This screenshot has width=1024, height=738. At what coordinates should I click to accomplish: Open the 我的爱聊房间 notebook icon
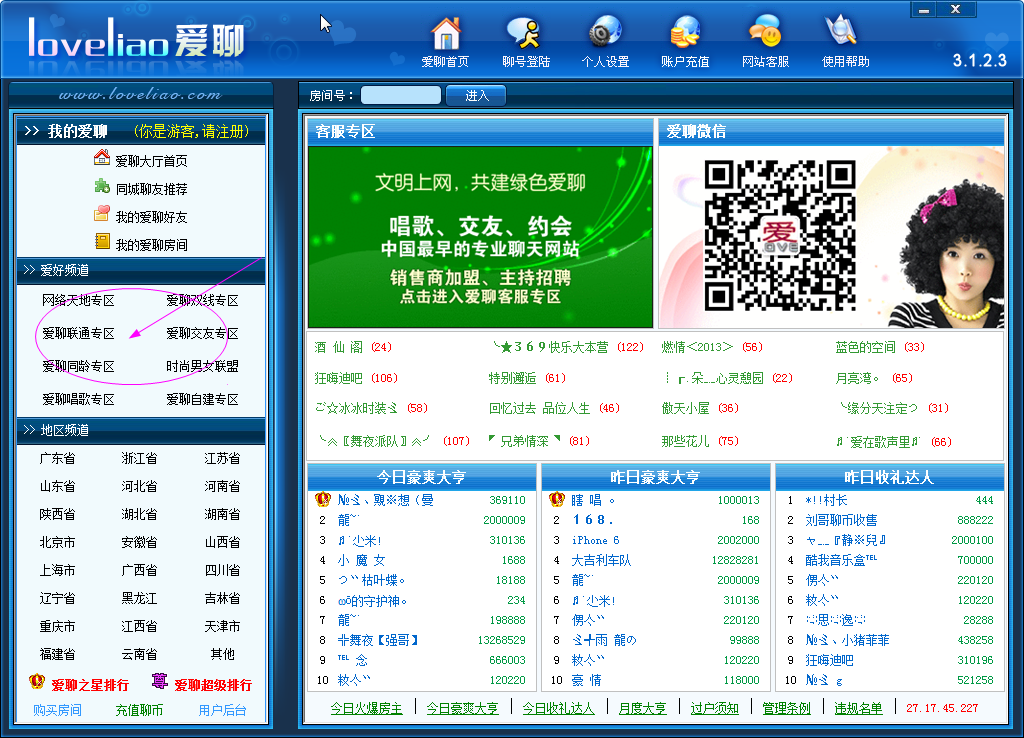coord(103,242)
